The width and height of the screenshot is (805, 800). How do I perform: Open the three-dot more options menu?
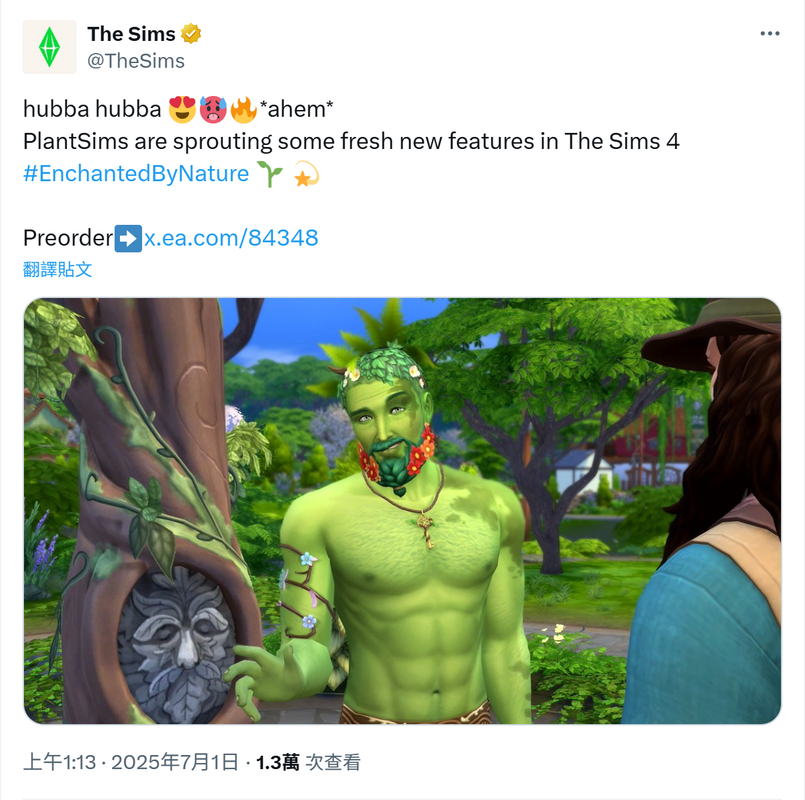pos(770,33)
